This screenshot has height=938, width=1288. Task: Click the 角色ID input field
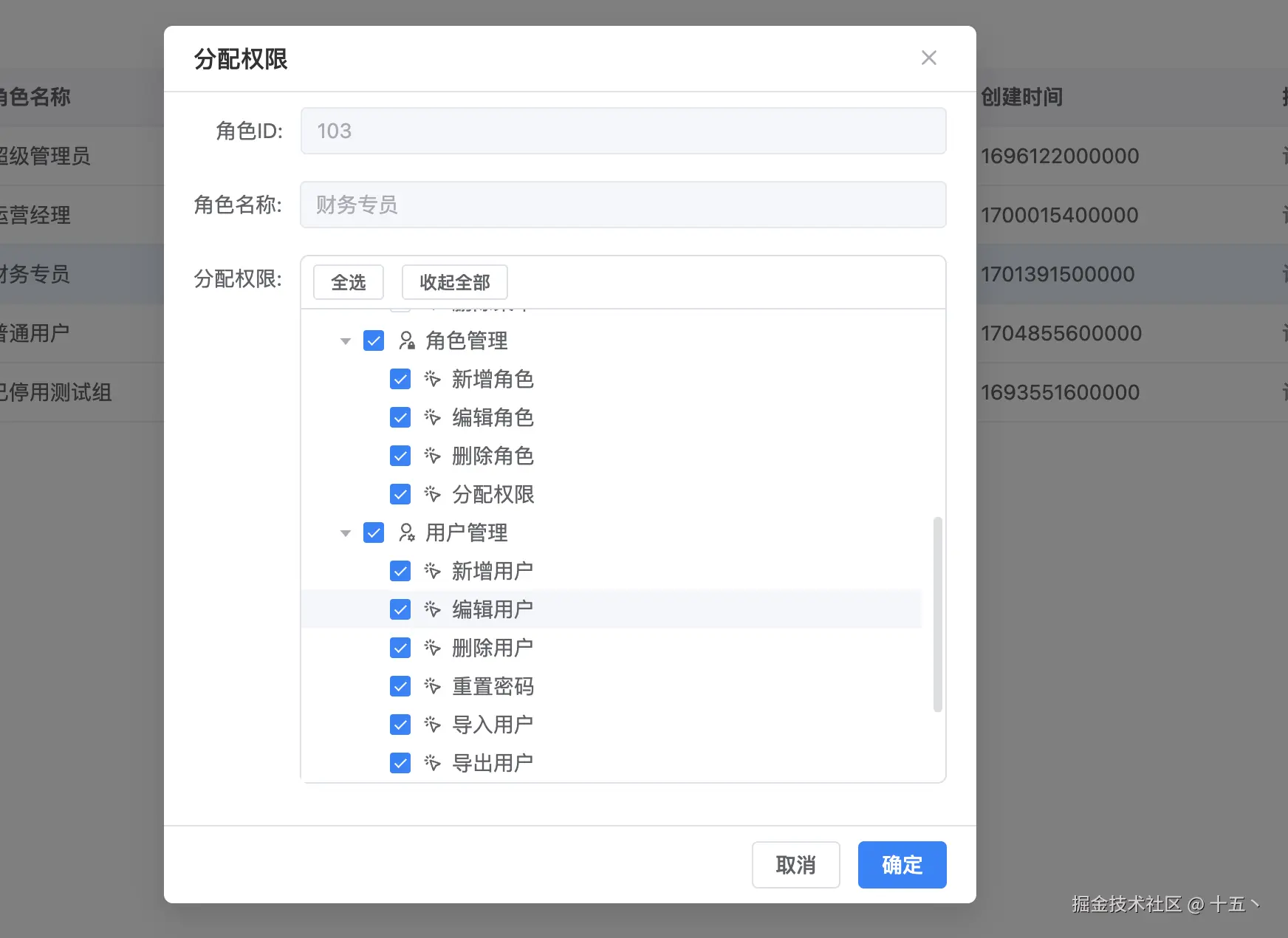coord(623,131)
